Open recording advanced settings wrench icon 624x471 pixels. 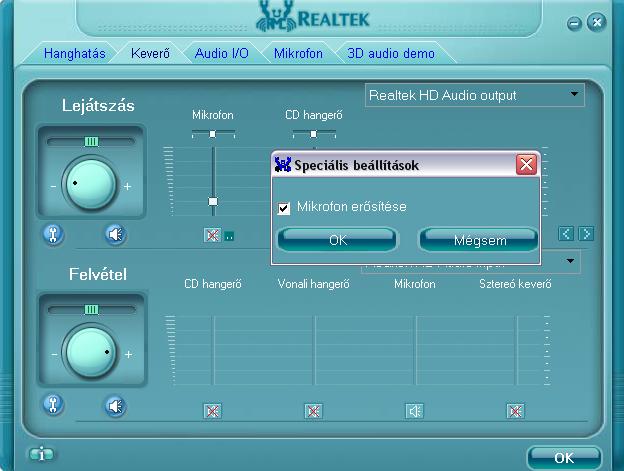pos(53,405)
